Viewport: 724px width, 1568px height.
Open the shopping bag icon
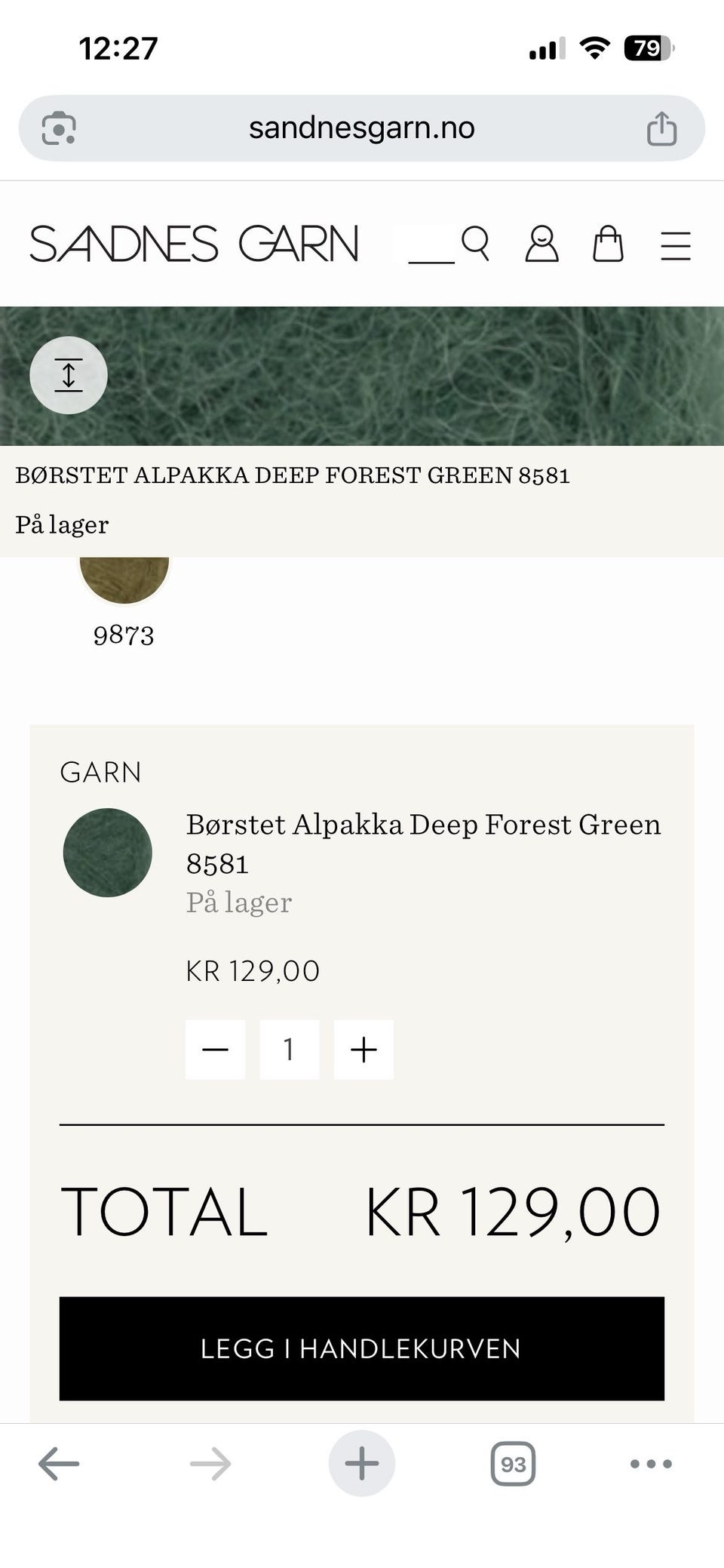click(x=608, y=244)
